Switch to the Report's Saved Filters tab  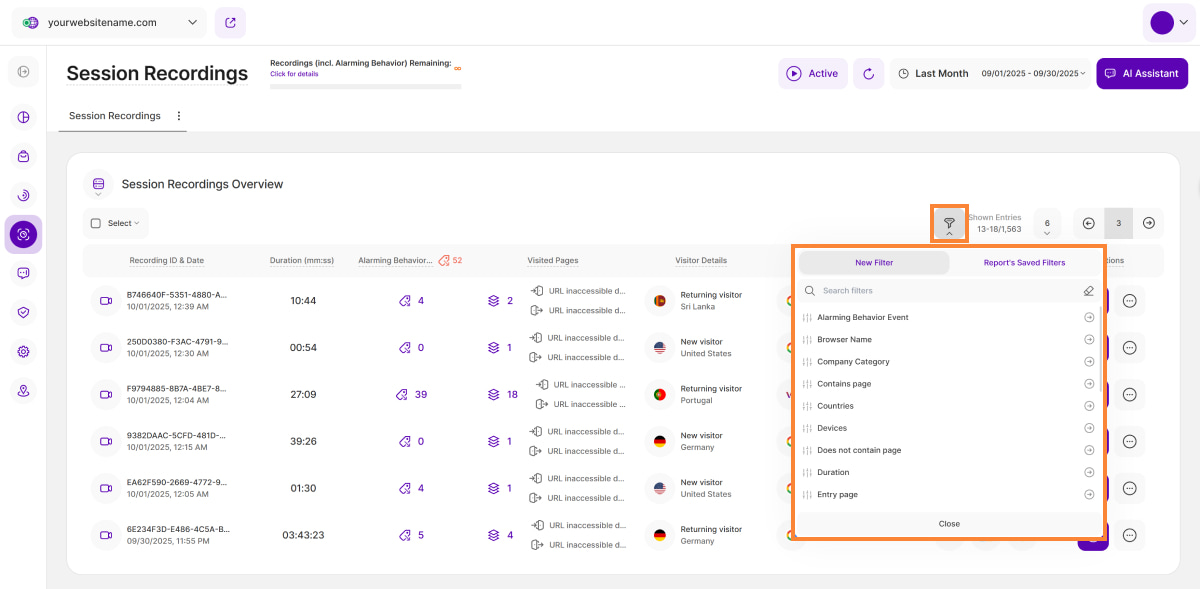click(x=1022, y=262)
